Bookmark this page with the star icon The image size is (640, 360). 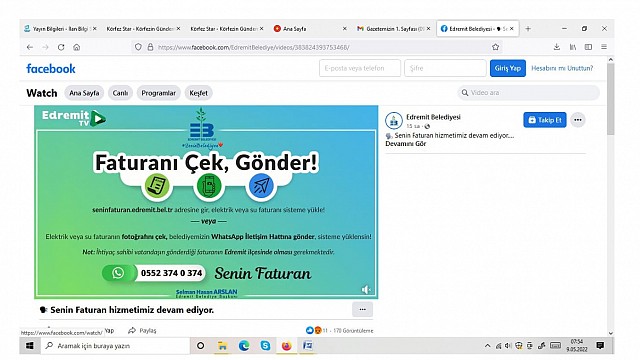496,47
